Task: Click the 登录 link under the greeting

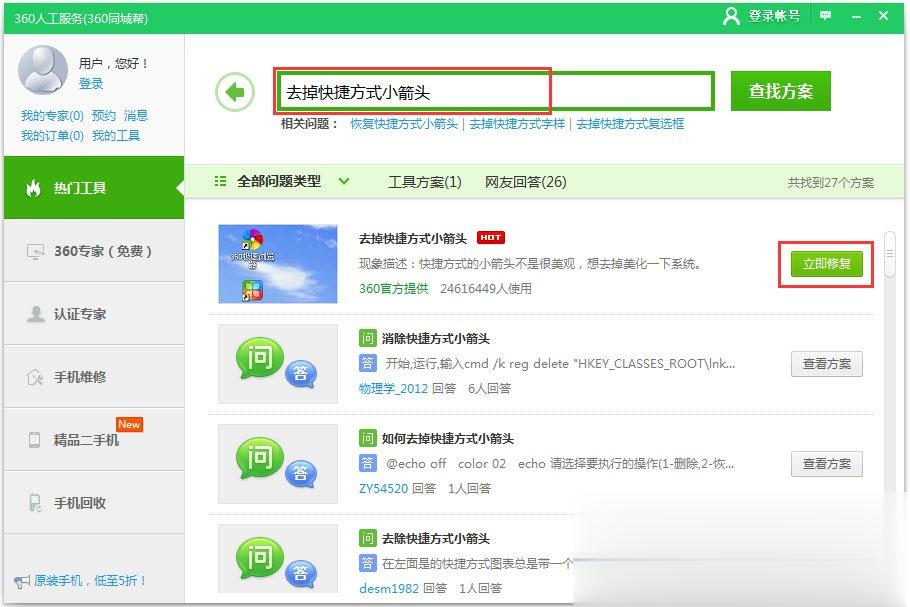Action: [91, 84]
